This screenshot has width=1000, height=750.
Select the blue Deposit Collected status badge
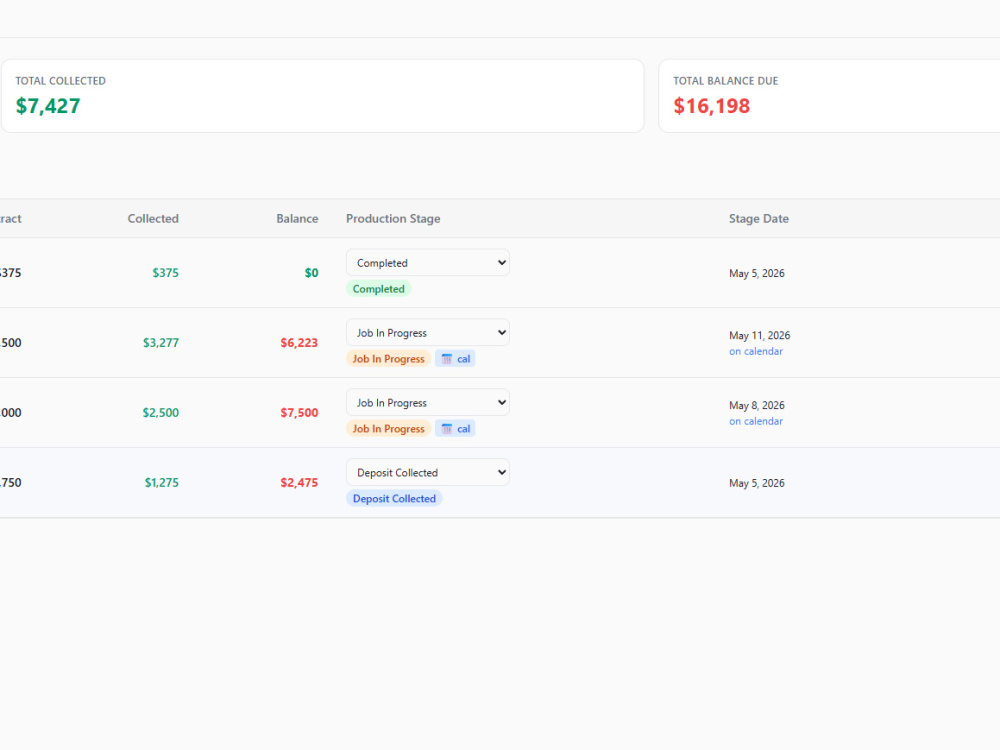coord(394,499)
